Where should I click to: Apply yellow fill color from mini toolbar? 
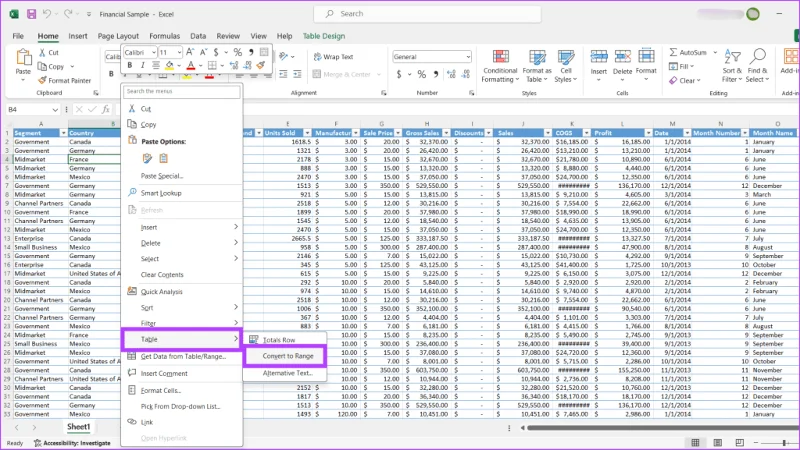(169, 65)
